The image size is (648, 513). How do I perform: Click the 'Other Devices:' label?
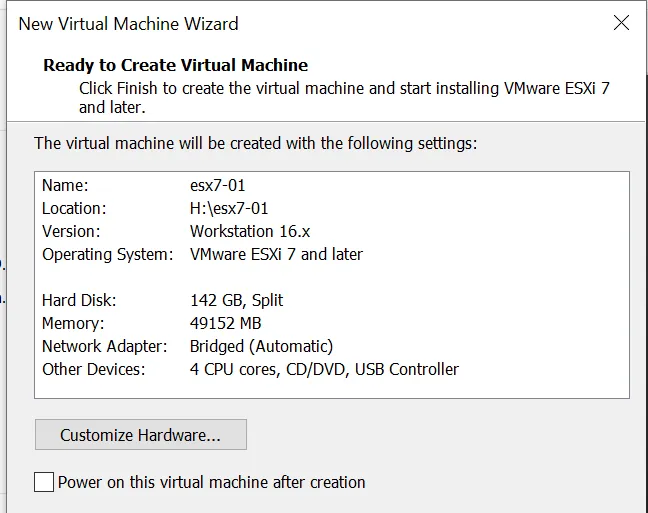click(94, 369)
